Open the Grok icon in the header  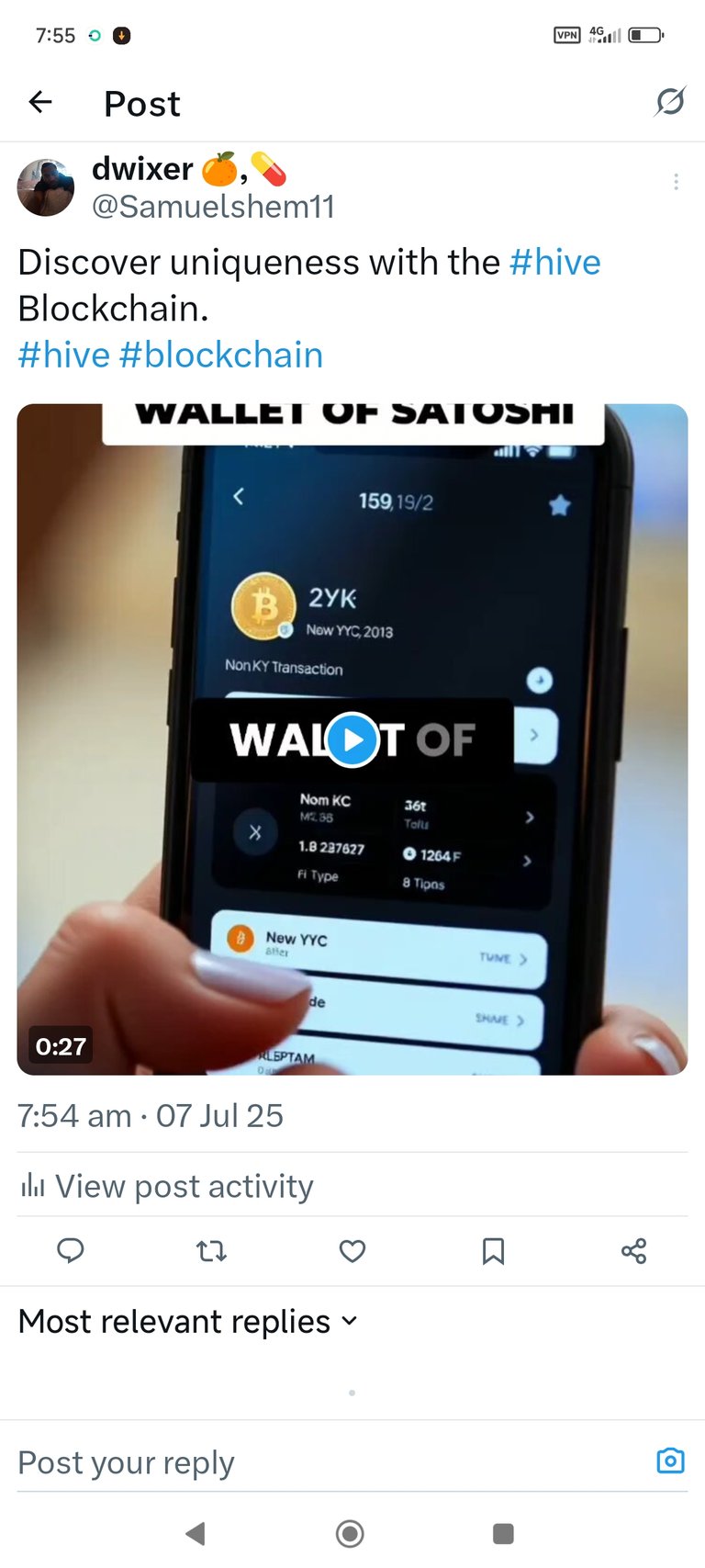[x=670, y=102]
